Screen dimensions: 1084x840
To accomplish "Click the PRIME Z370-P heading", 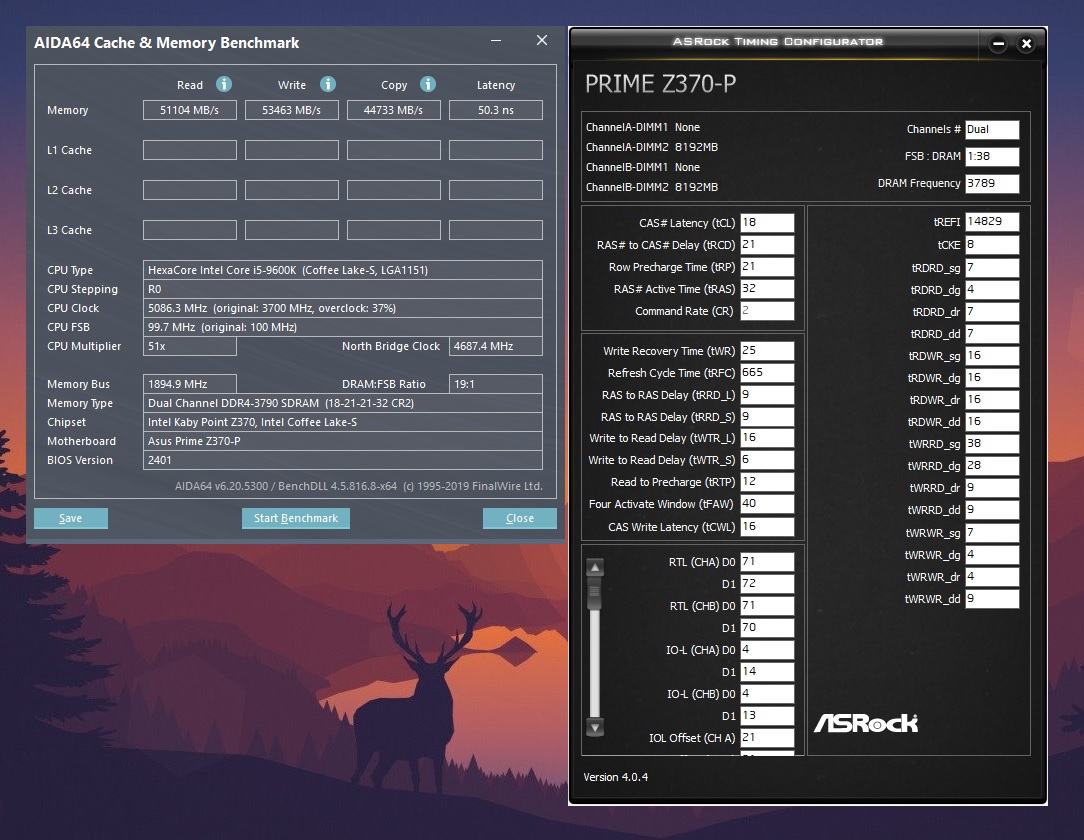I will pos(660,84).
